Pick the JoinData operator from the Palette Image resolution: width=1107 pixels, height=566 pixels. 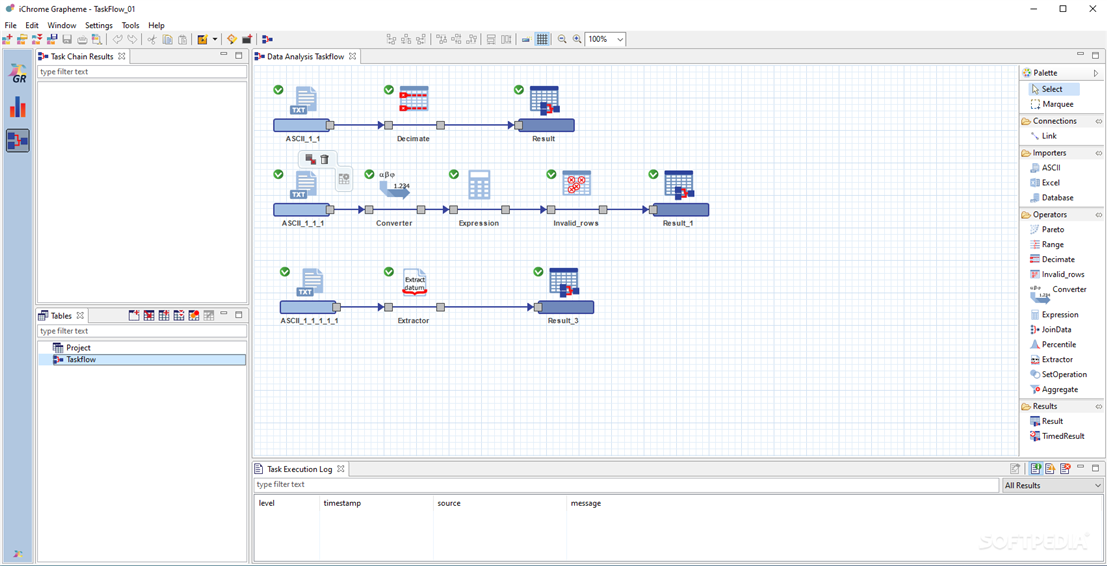tap(1051, 330)
